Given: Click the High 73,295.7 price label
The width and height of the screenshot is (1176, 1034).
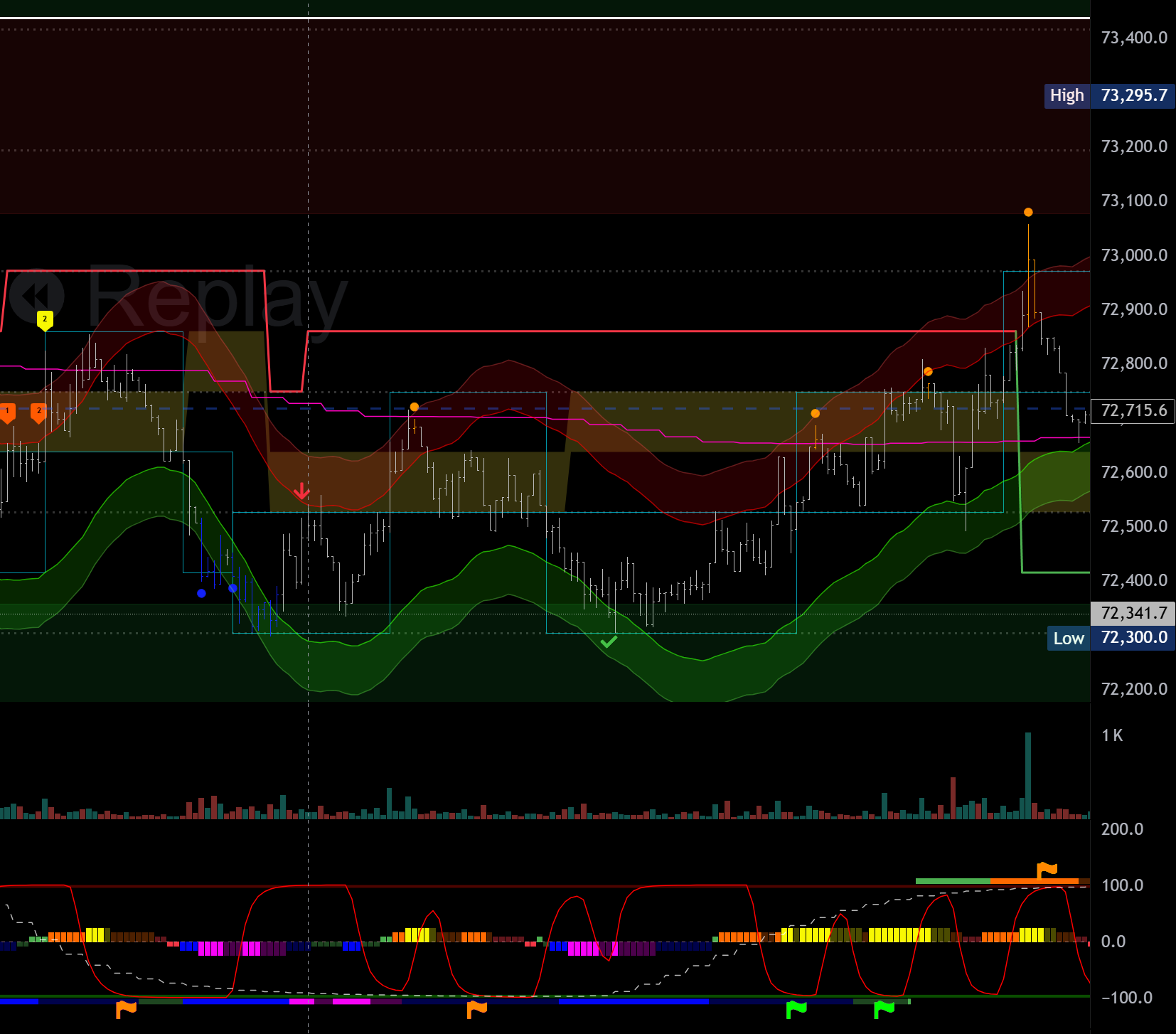Looking at the screenshot, I should click(x=1109, y=95).
